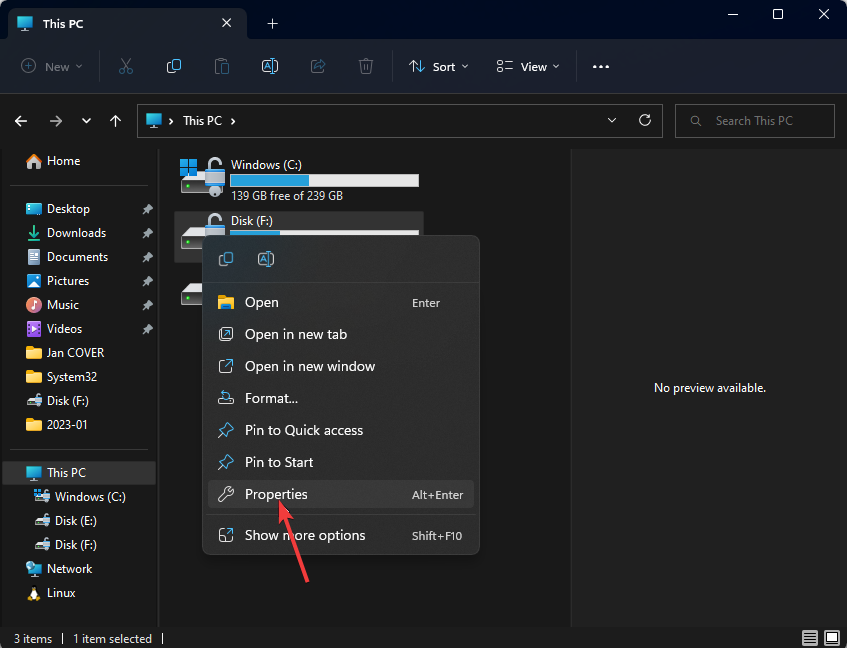
Task: Click the Refresh icon beside address bar
Action: (645, 121)
